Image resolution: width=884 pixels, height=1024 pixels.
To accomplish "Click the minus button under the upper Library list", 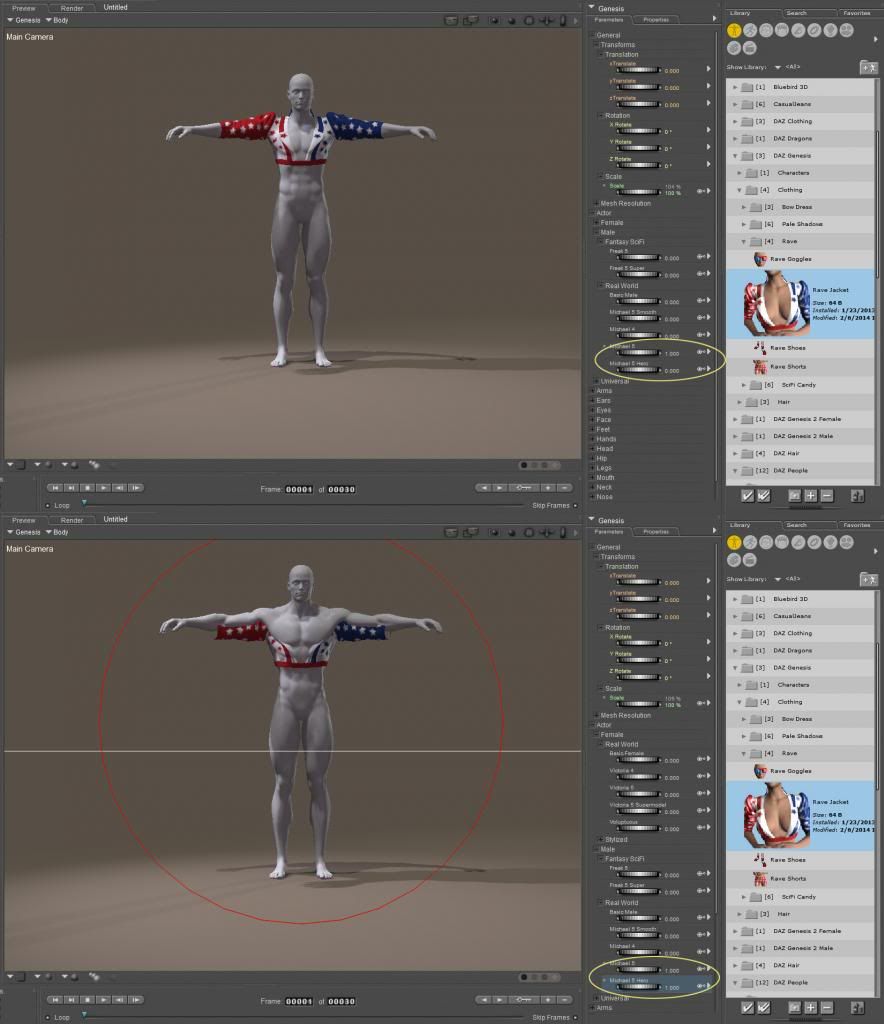I will [826, 495].
